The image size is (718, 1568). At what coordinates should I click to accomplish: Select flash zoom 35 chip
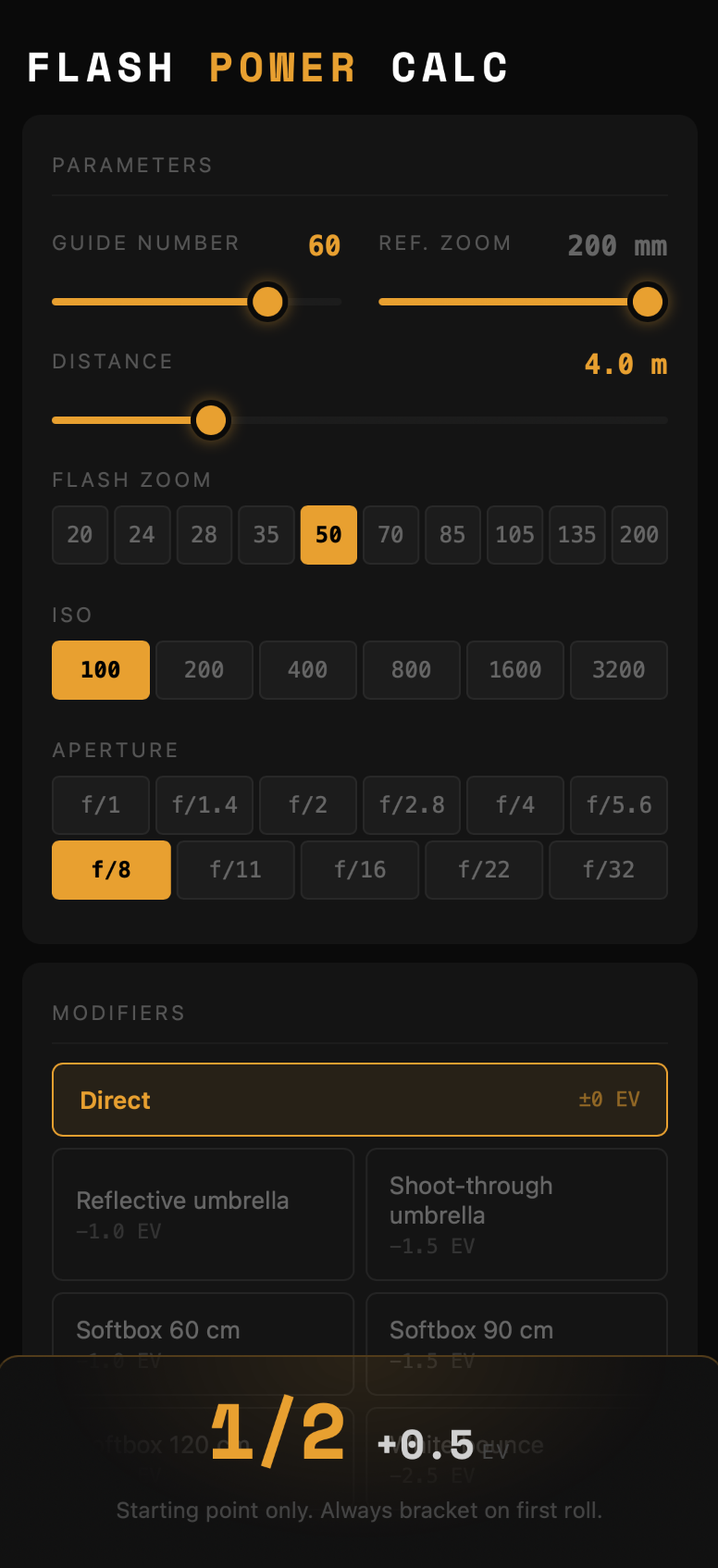coord(266,535)
